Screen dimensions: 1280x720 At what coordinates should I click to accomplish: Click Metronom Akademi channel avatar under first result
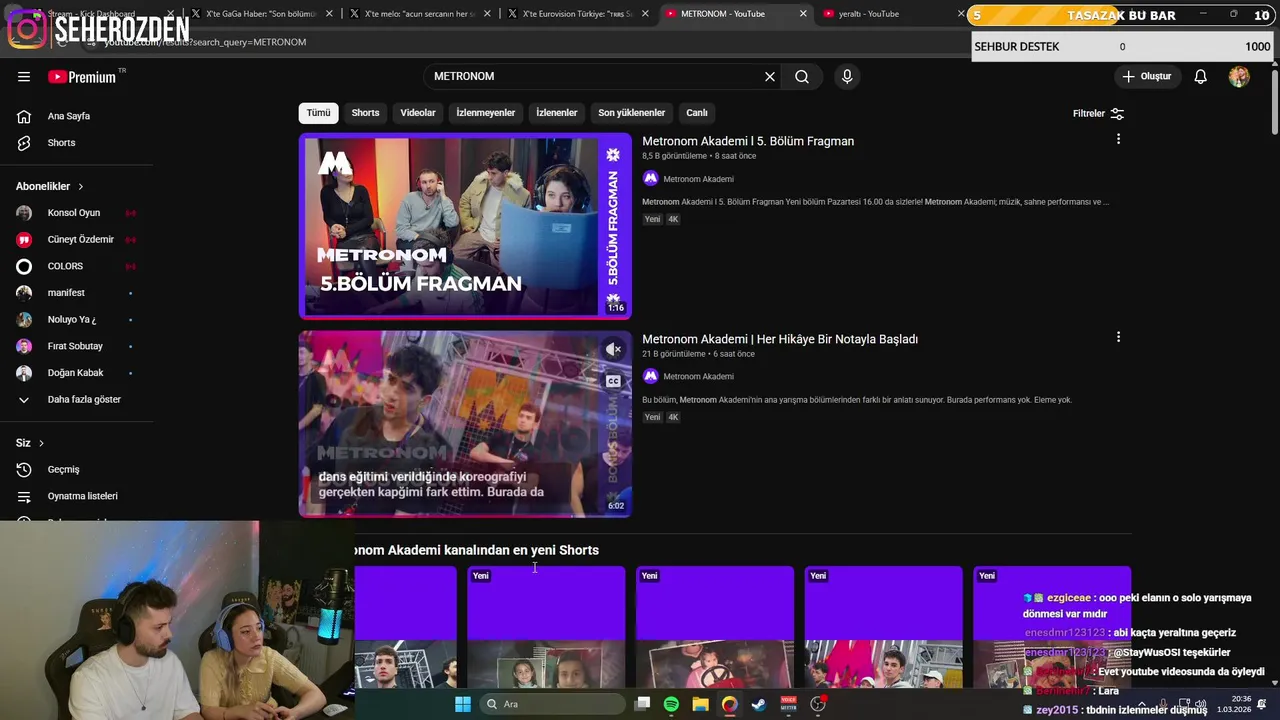(650, 178)
